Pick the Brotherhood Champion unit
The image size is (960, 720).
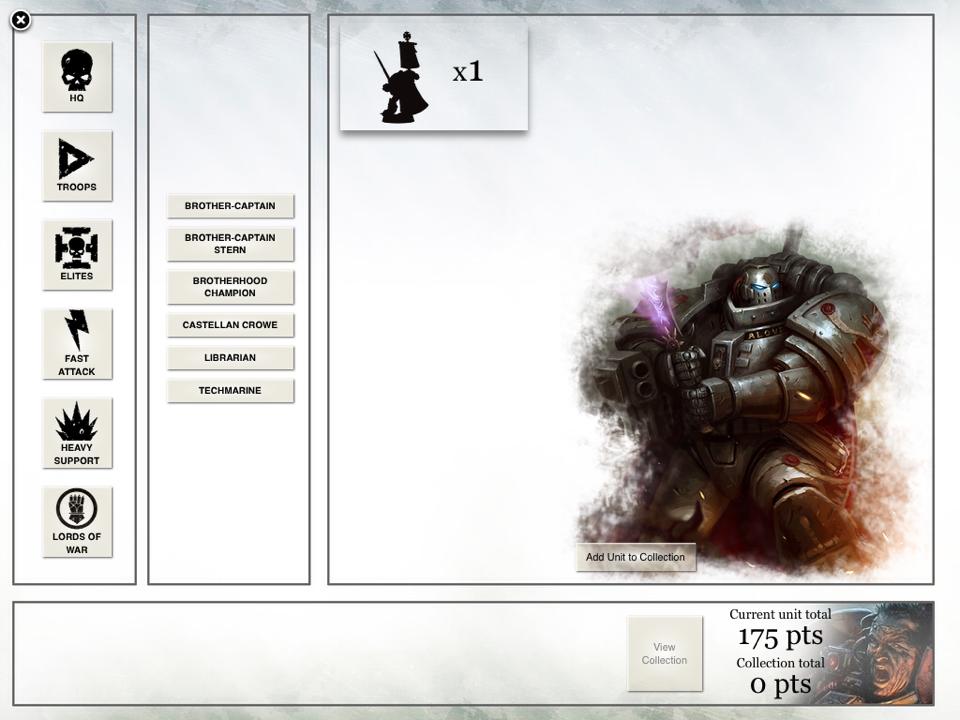230,287
